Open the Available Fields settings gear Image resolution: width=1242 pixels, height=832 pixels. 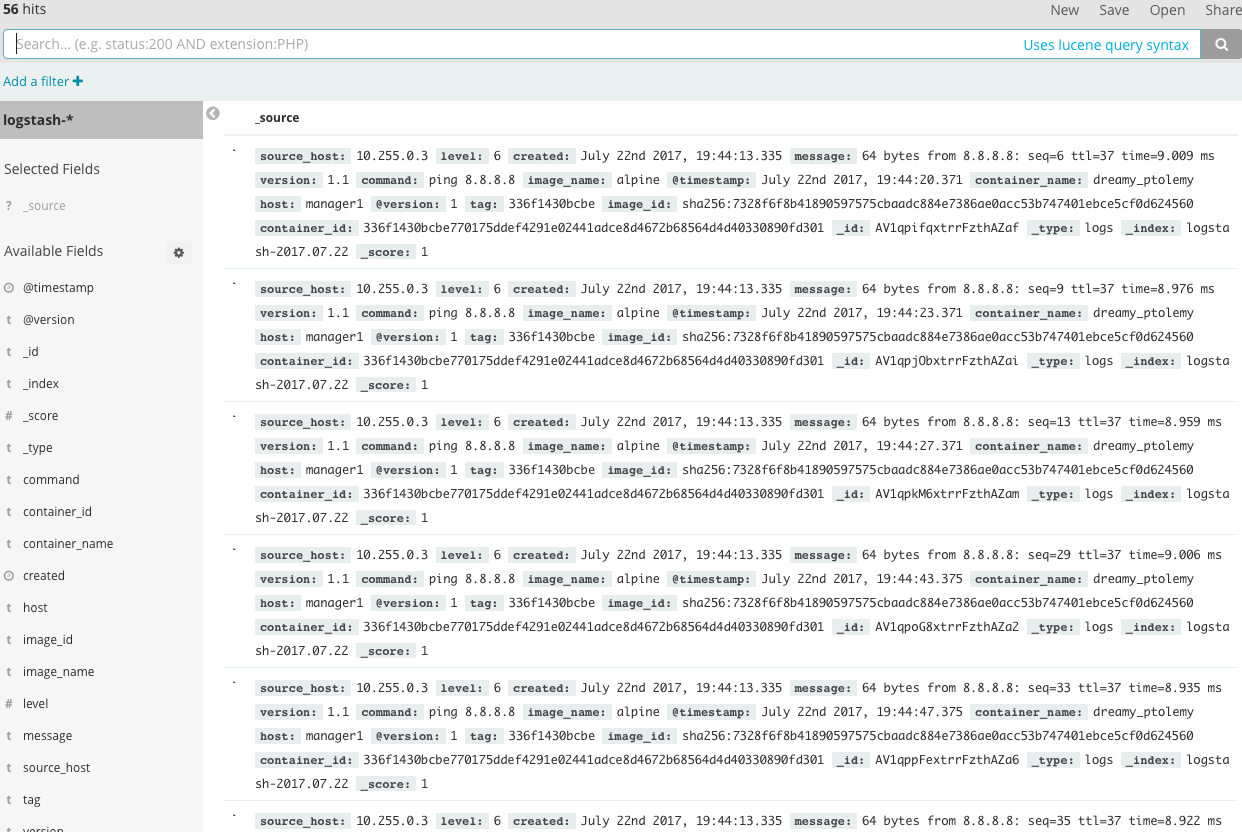pos(179,253)
